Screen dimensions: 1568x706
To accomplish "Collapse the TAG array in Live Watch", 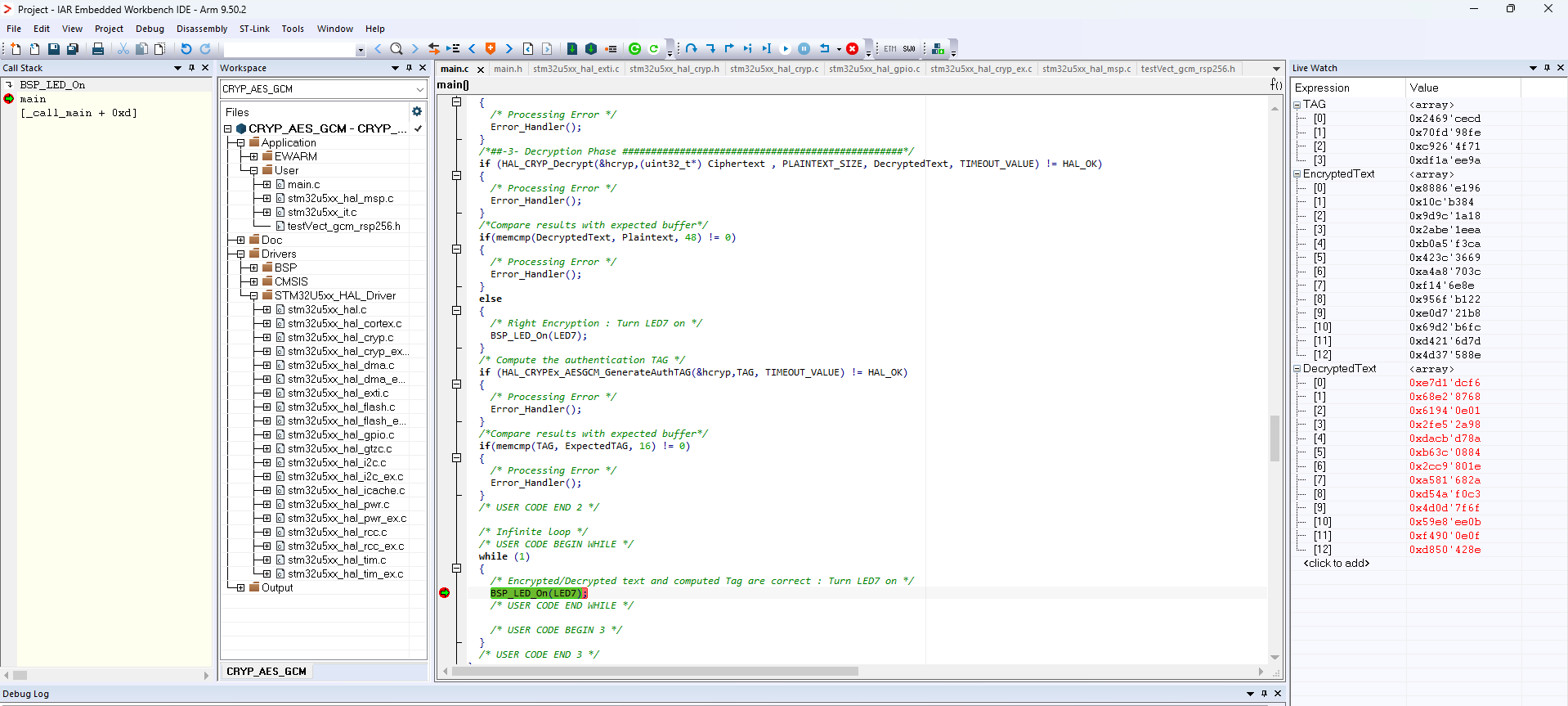I will pyautogui.click(x=1297, y=105).
